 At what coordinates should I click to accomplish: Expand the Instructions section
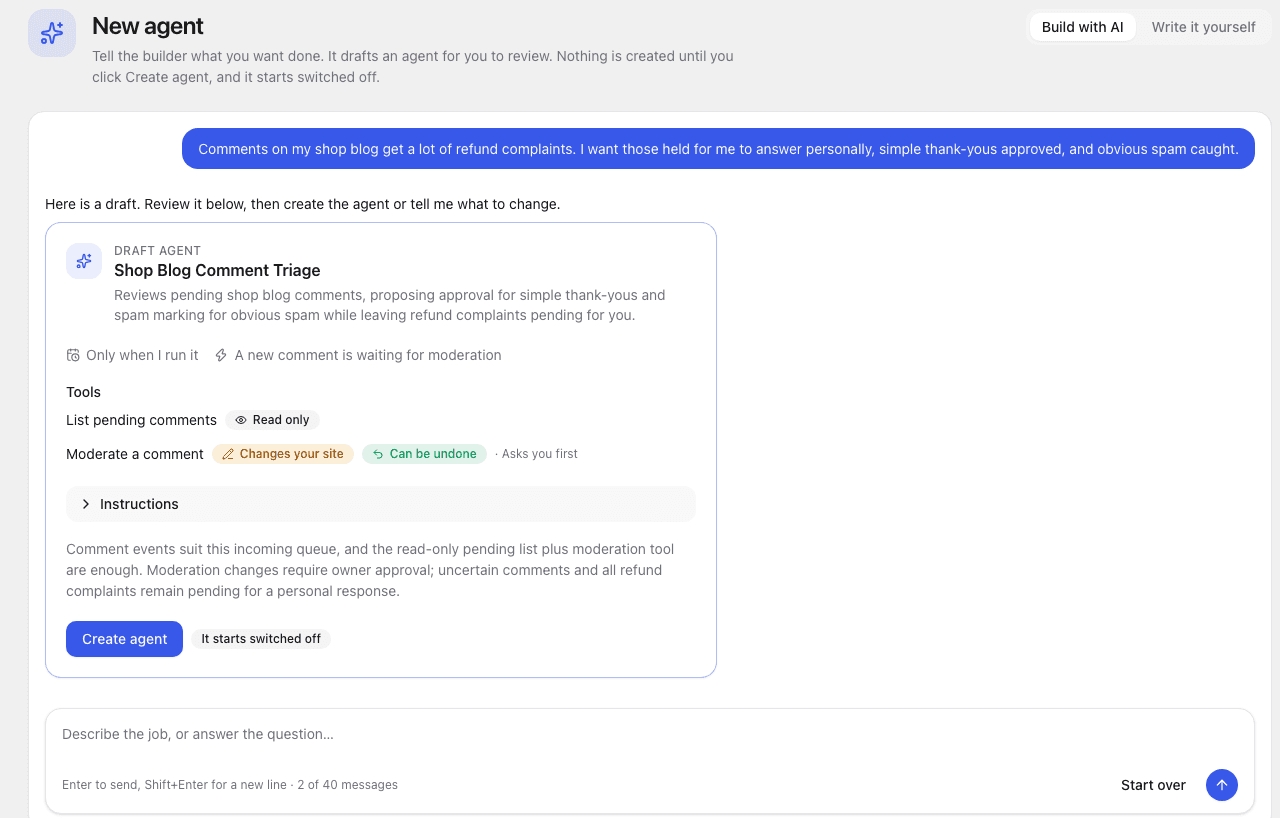381,504
